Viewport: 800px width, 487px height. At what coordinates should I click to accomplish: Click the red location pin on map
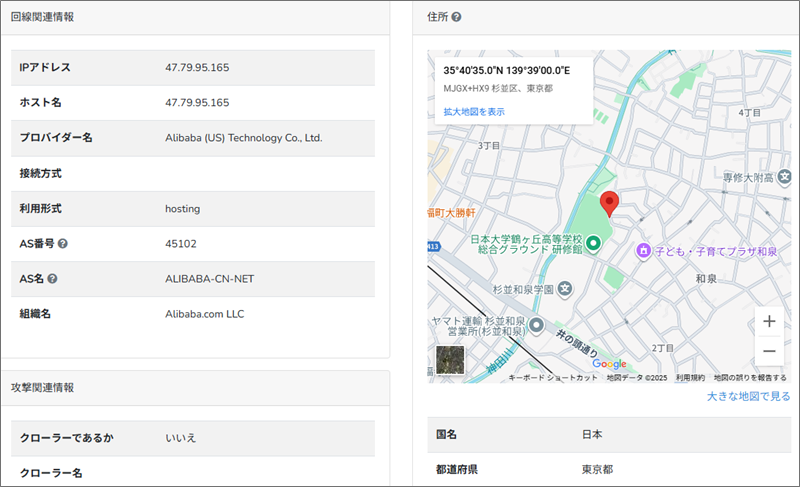point(609,204)
